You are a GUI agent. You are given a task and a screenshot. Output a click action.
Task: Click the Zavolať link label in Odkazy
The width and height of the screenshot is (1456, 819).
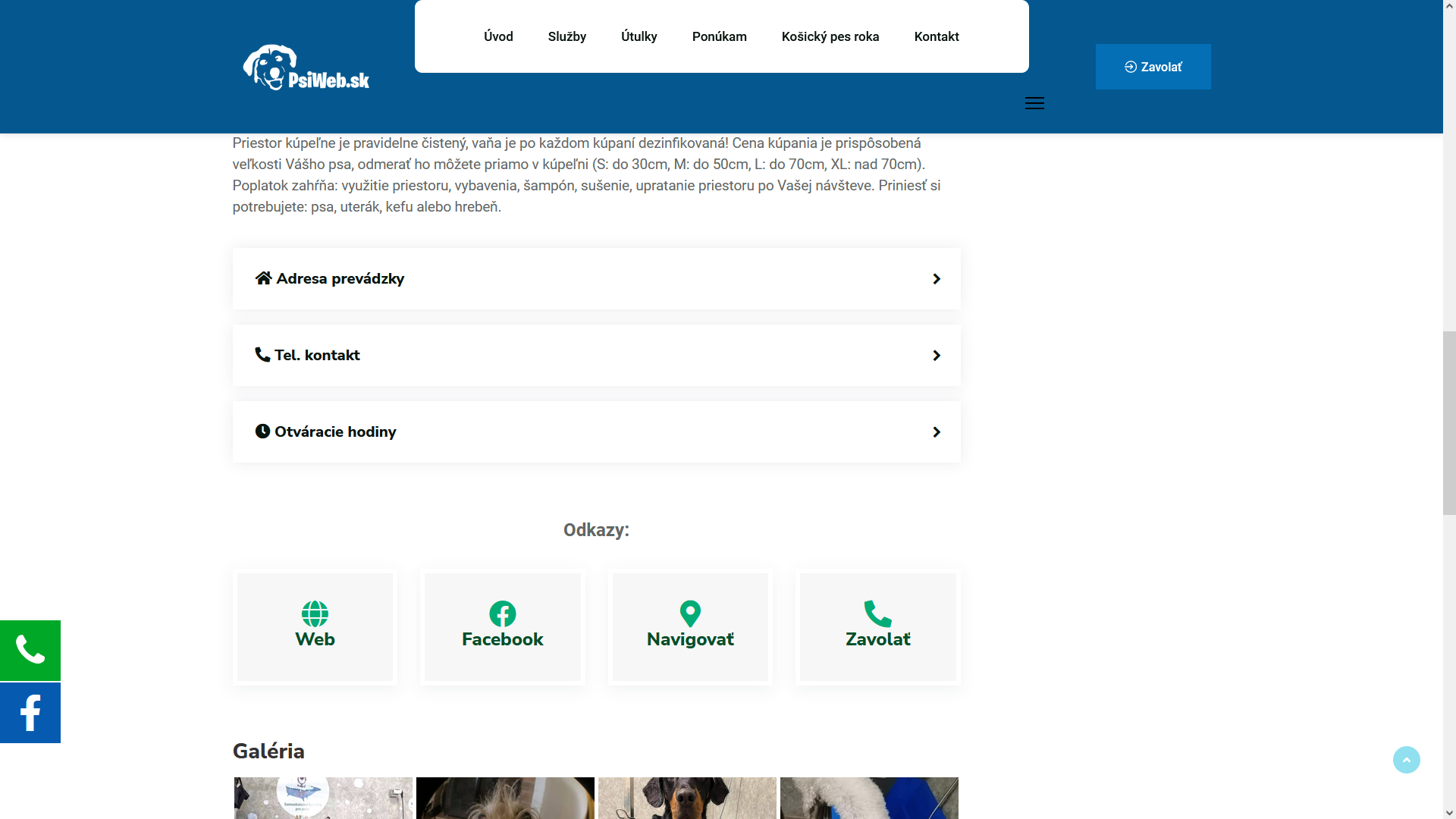pos(878,639)
